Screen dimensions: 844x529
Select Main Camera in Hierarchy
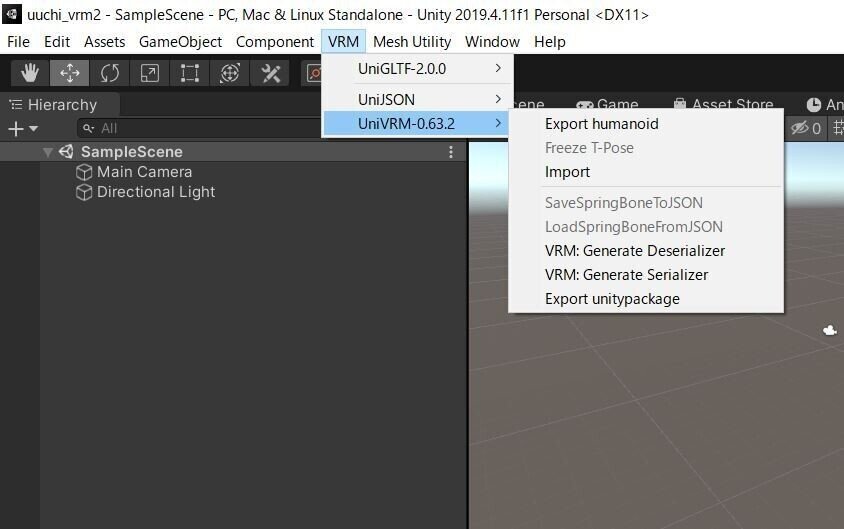[x=144, y=172]
